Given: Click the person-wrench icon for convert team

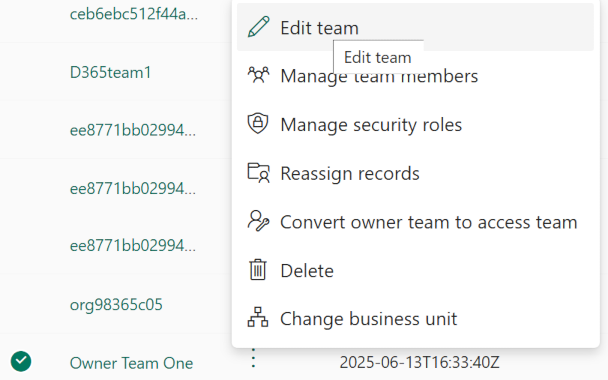Looking at the screenshot, I should click(x=258, y=221).
